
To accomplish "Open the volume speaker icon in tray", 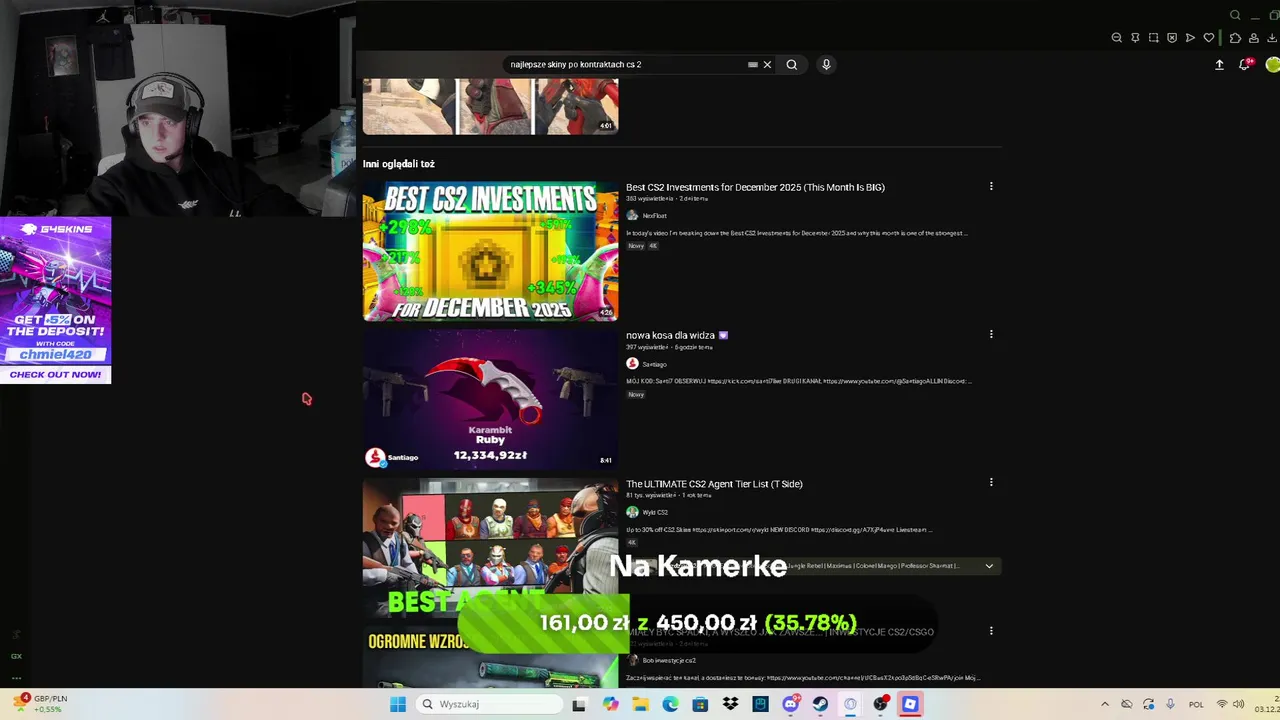I will [1238, 704].
